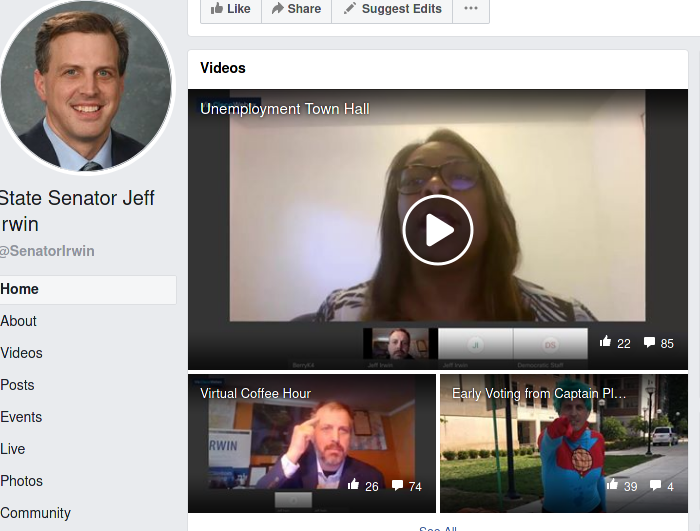The width and height of the screenshot is (700, 531).
Task: Click the Early Voting from Captain Pl... title
Action: pyautogui.click(x=539, y=393)
